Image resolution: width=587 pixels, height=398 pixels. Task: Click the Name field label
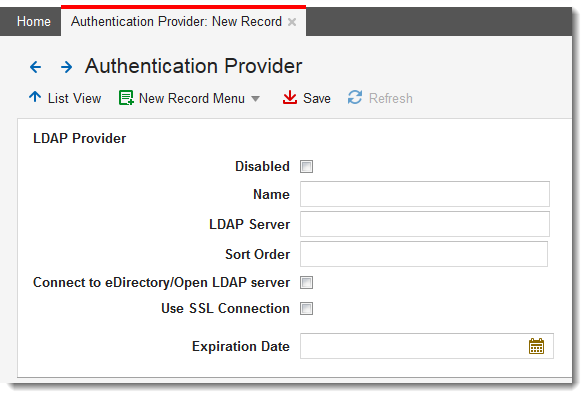[x=271, y=194]
